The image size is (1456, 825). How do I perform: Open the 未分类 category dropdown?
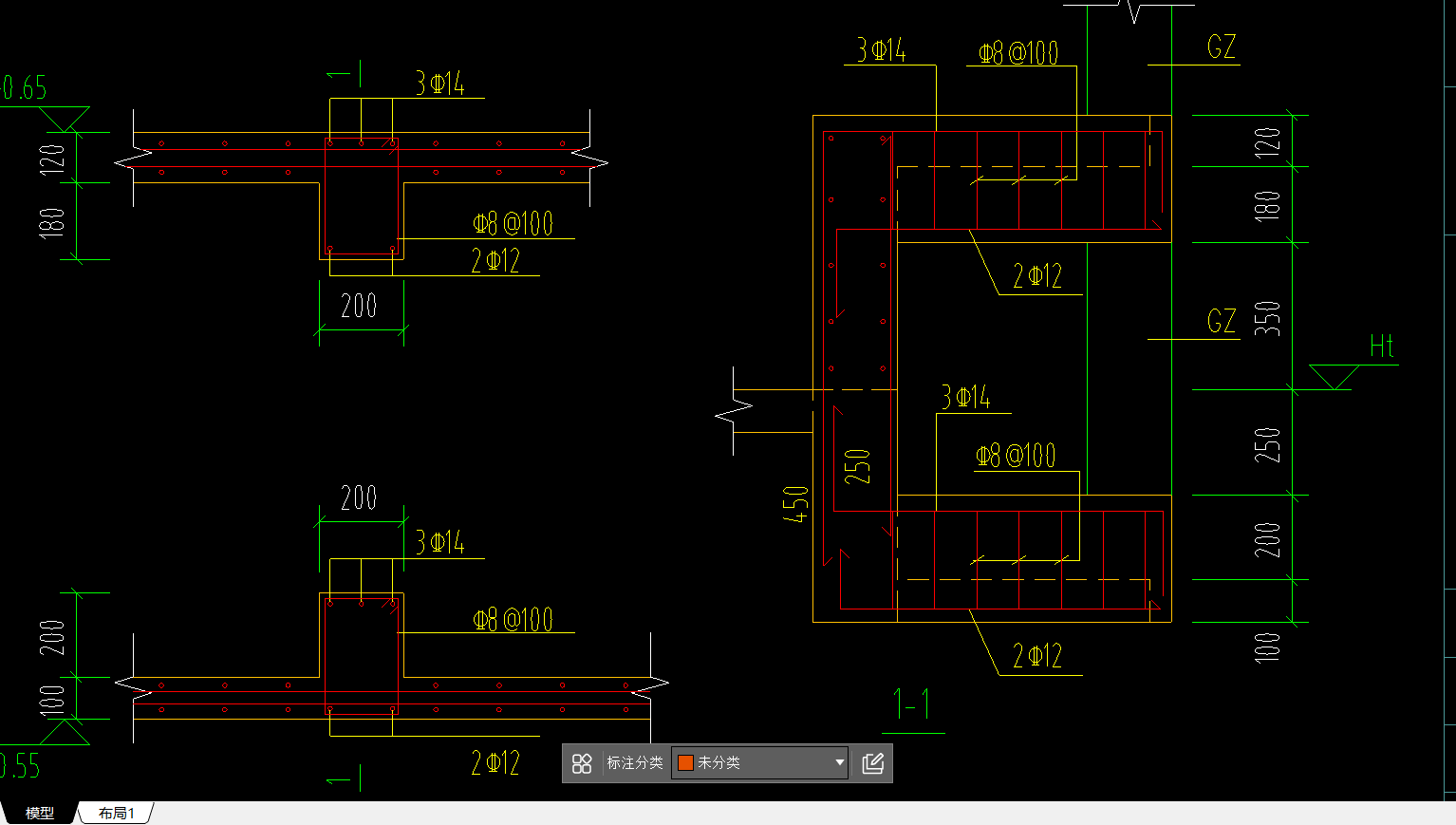click(x=760, y=762)
